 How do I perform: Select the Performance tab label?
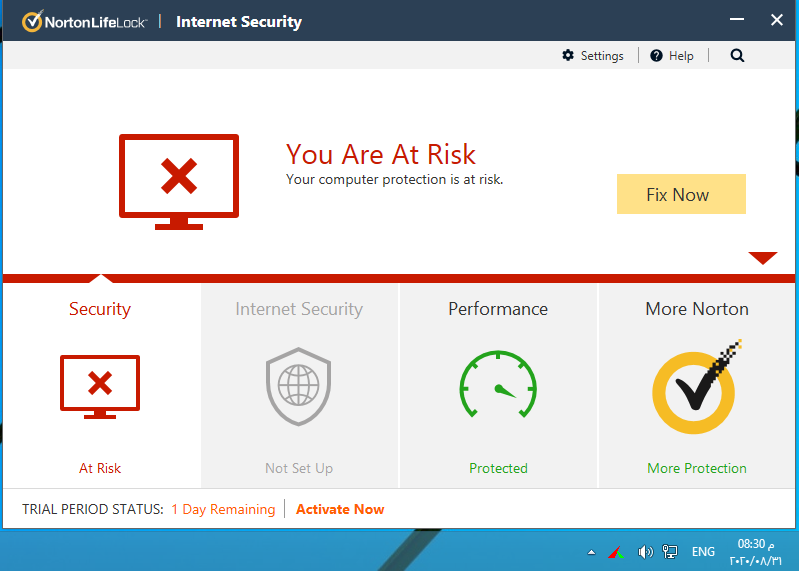click(498, 309)
